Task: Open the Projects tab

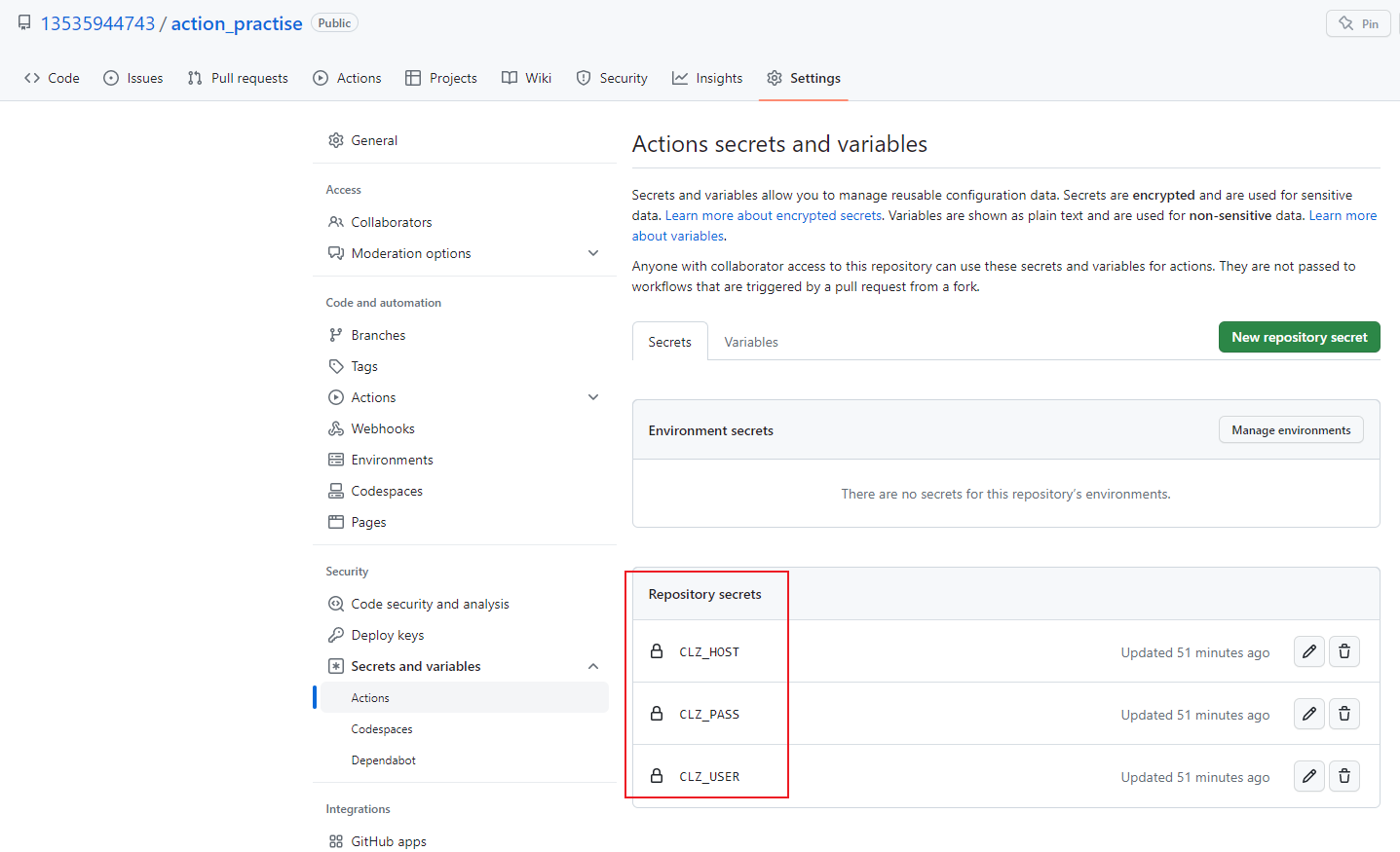Action: [x=441, y=78]
